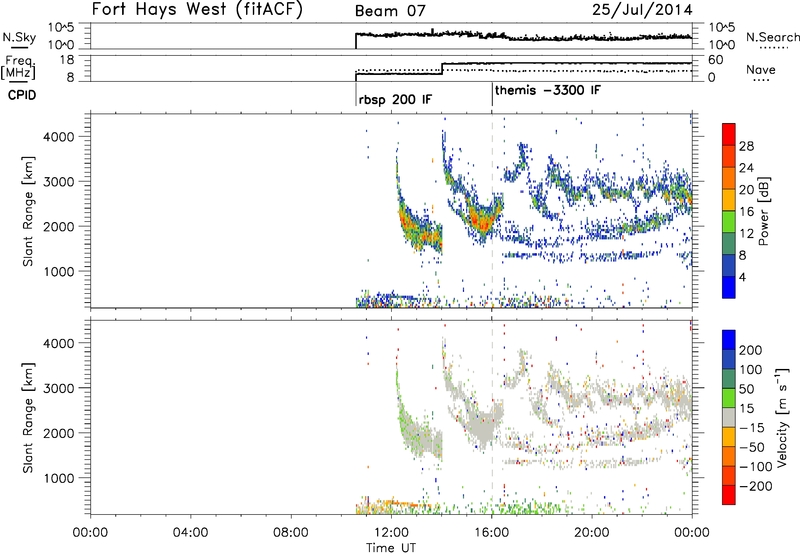Click the 'Beam 07' label
This screenshot has height=554, width=800.
coord(390,11)
